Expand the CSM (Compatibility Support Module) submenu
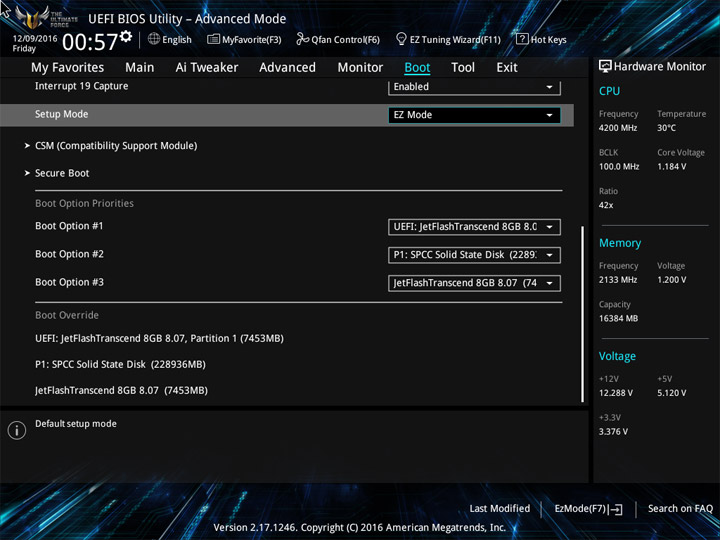This screenshot has width=720, height=540. (x=116, y=146)
